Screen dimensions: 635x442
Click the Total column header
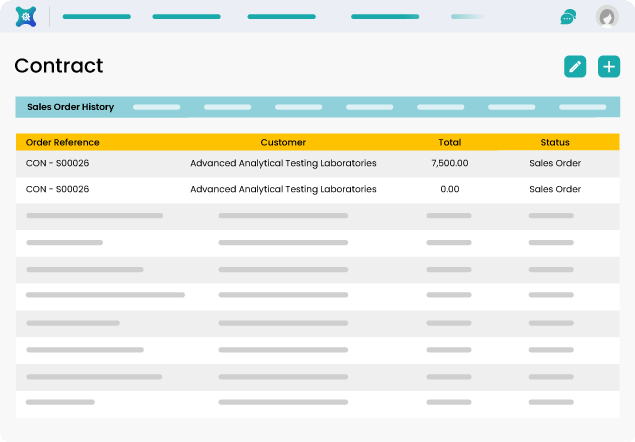450,142
